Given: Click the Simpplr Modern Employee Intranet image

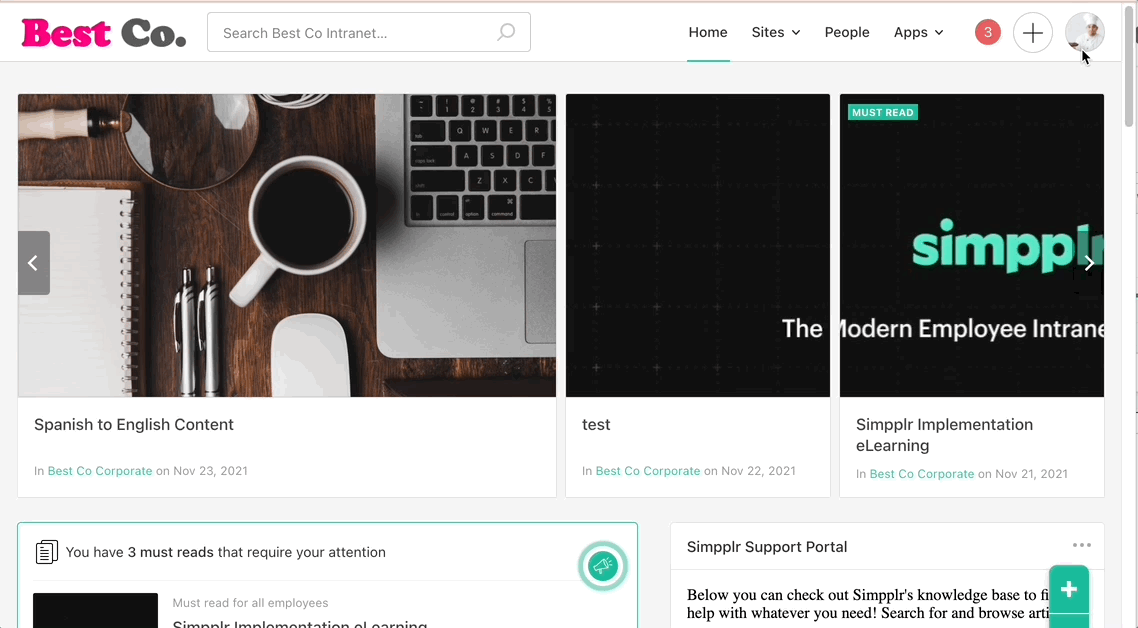Looking at the screenshot, I should [971, 245].
